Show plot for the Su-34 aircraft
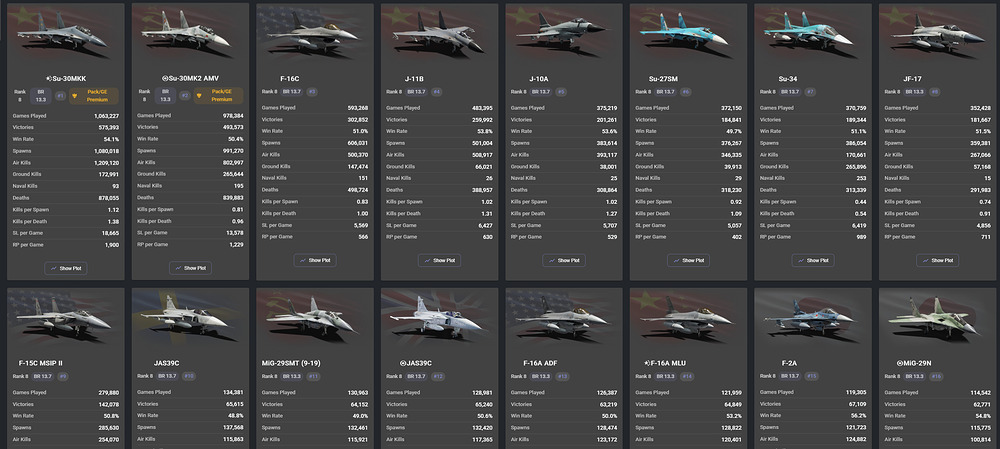The height and width of the screenshot is (449, 1000). [813, 260]
